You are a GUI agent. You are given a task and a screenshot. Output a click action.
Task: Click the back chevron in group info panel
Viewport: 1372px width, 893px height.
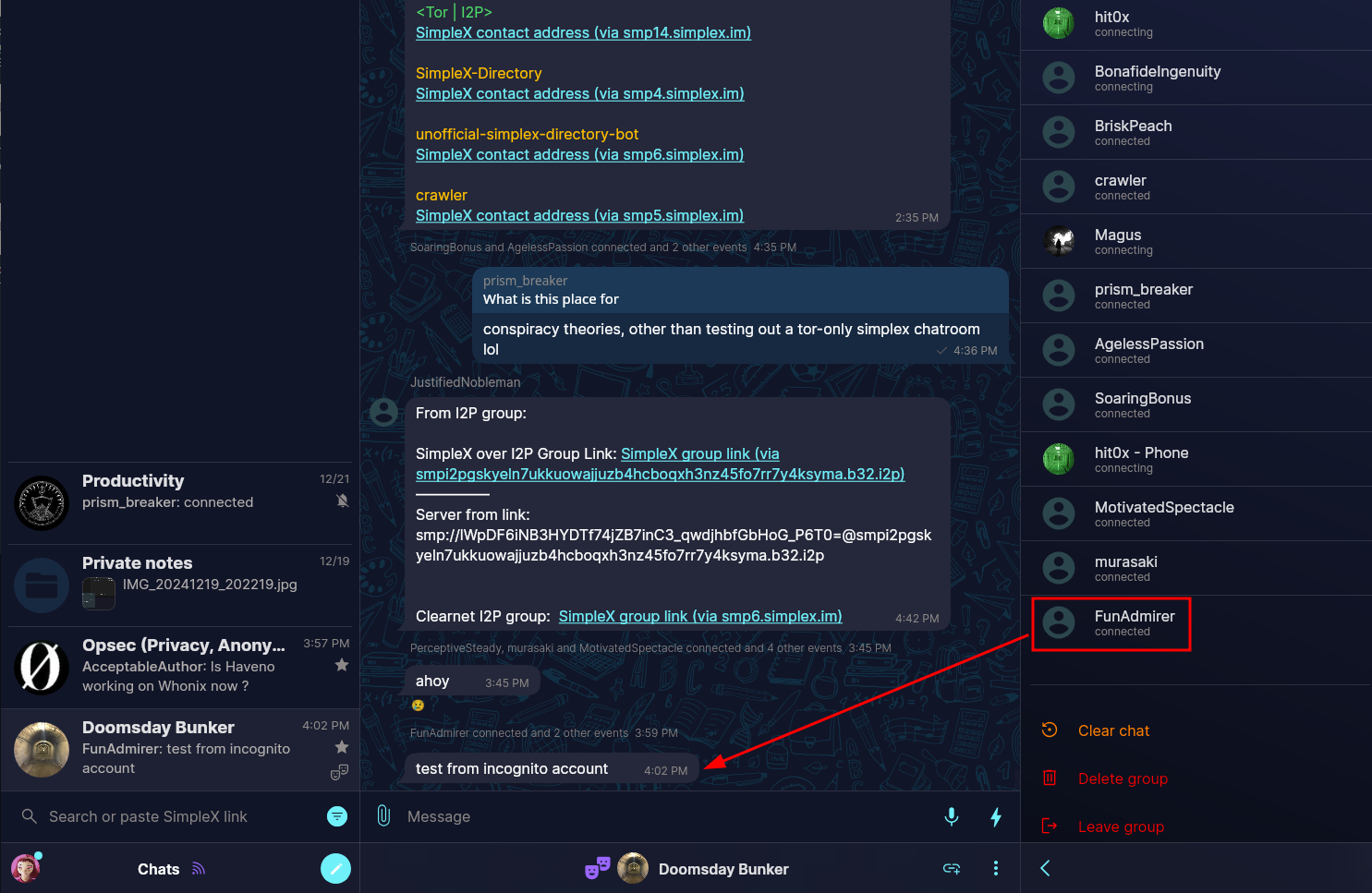[1045, 868]
